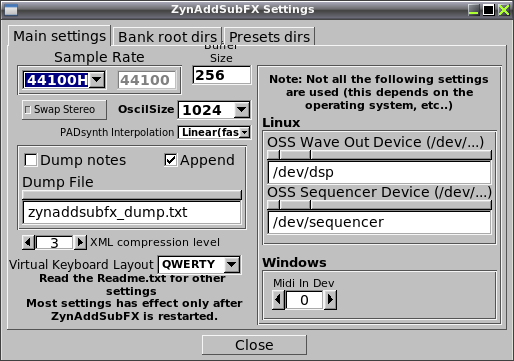
Task: Open the PADsynth Interpolation dropdown
Action: click(x=214, y=132)
